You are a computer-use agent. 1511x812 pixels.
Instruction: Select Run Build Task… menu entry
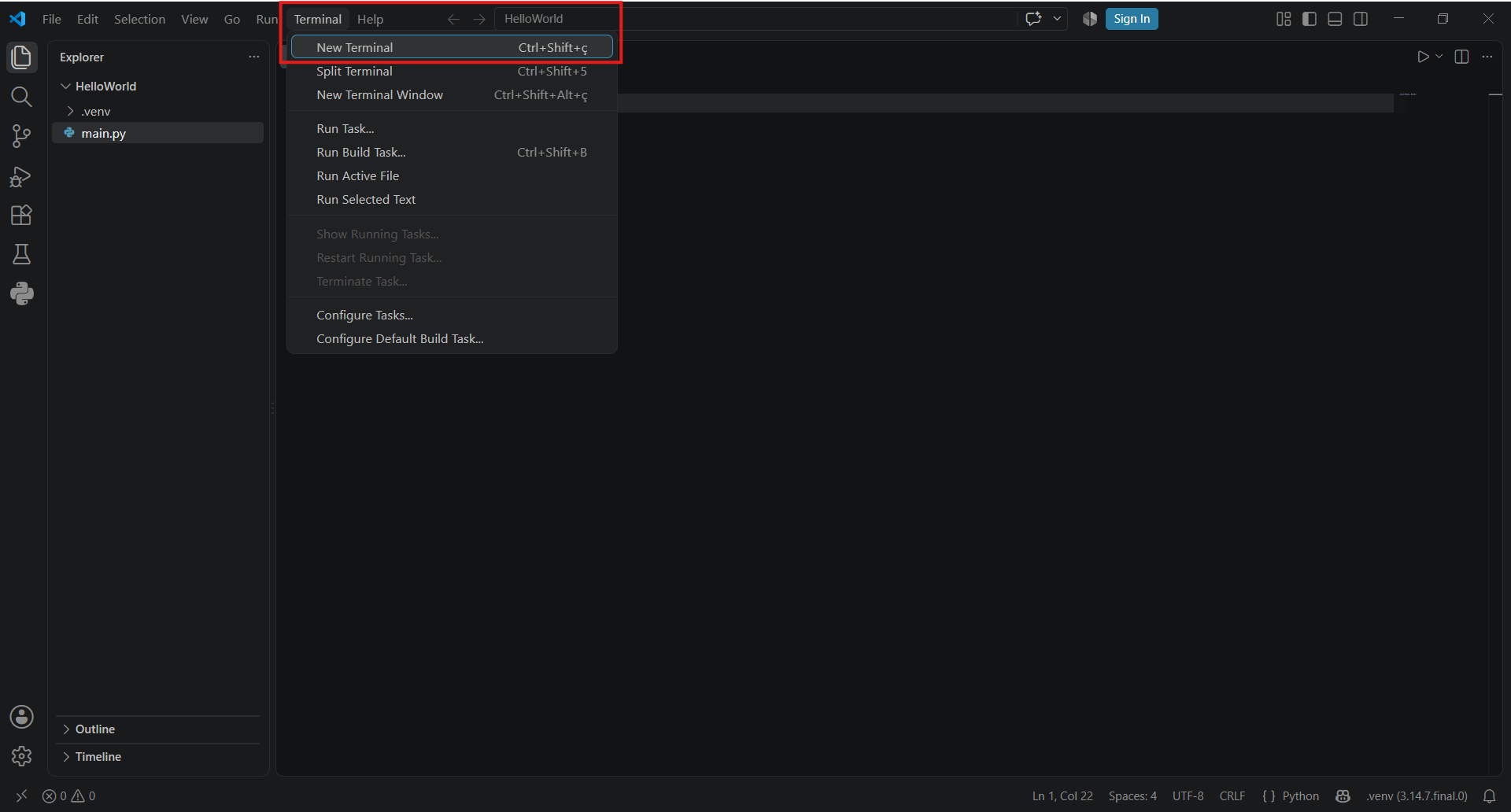[452, 152]
